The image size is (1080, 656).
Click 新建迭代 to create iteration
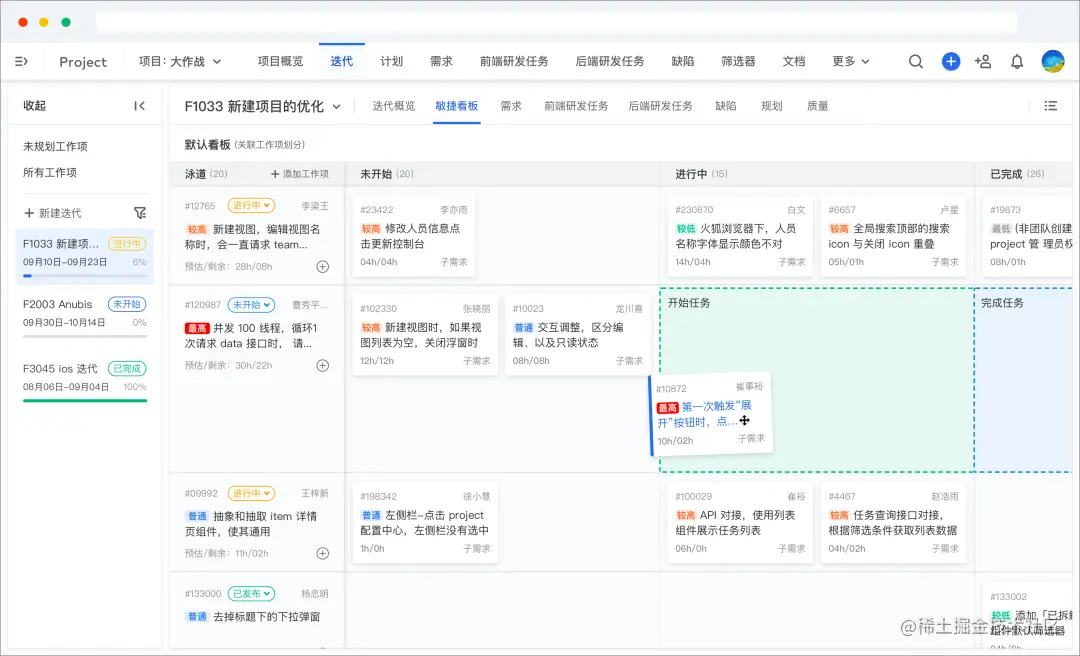click(53, 213)
